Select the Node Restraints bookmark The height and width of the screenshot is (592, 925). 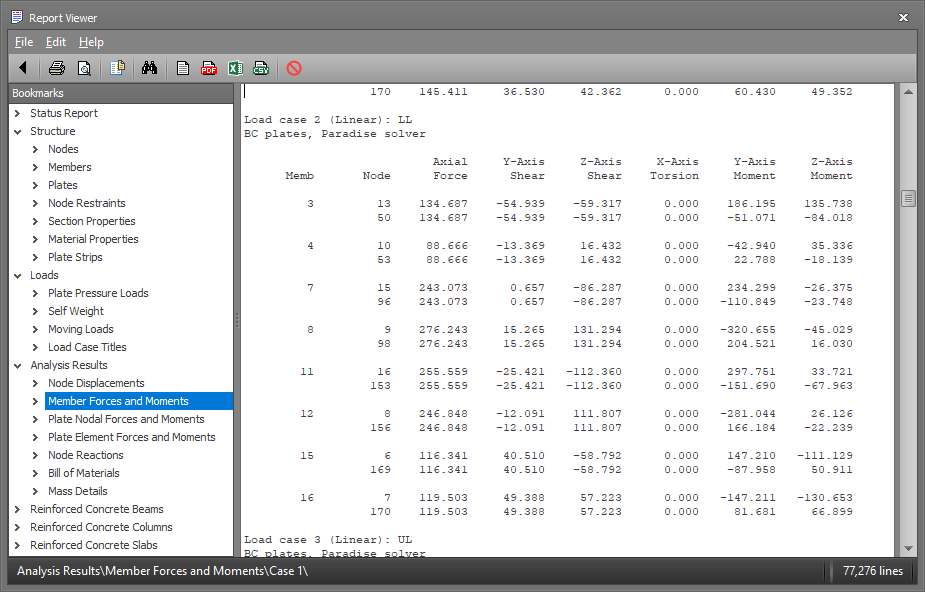87,203
